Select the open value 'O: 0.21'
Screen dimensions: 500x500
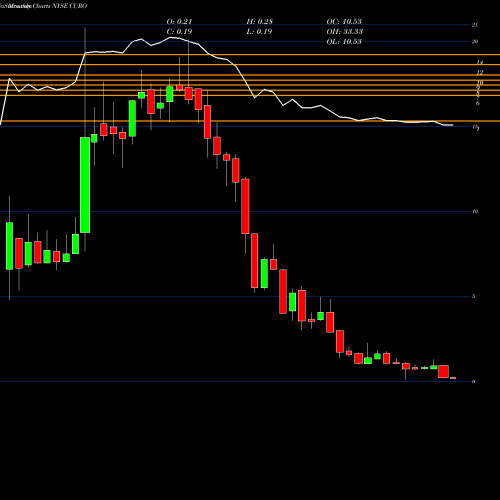pos(179,21)
